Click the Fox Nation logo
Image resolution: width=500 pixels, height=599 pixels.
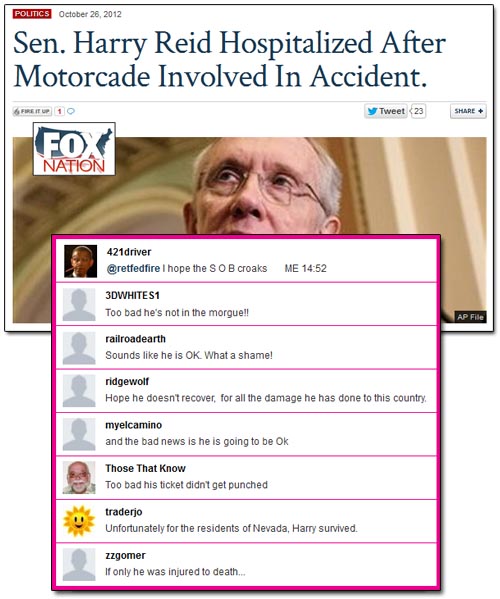click(74, 149)
